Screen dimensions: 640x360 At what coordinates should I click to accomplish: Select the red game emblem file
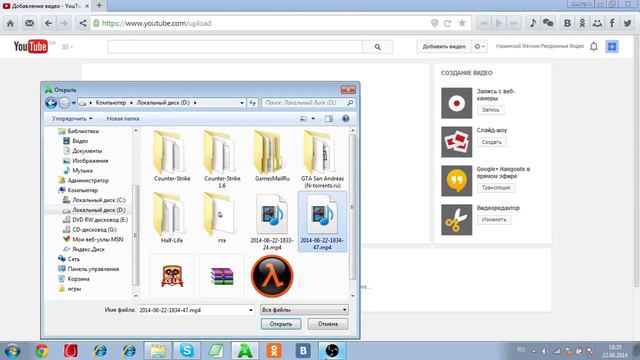pos(172,276)
